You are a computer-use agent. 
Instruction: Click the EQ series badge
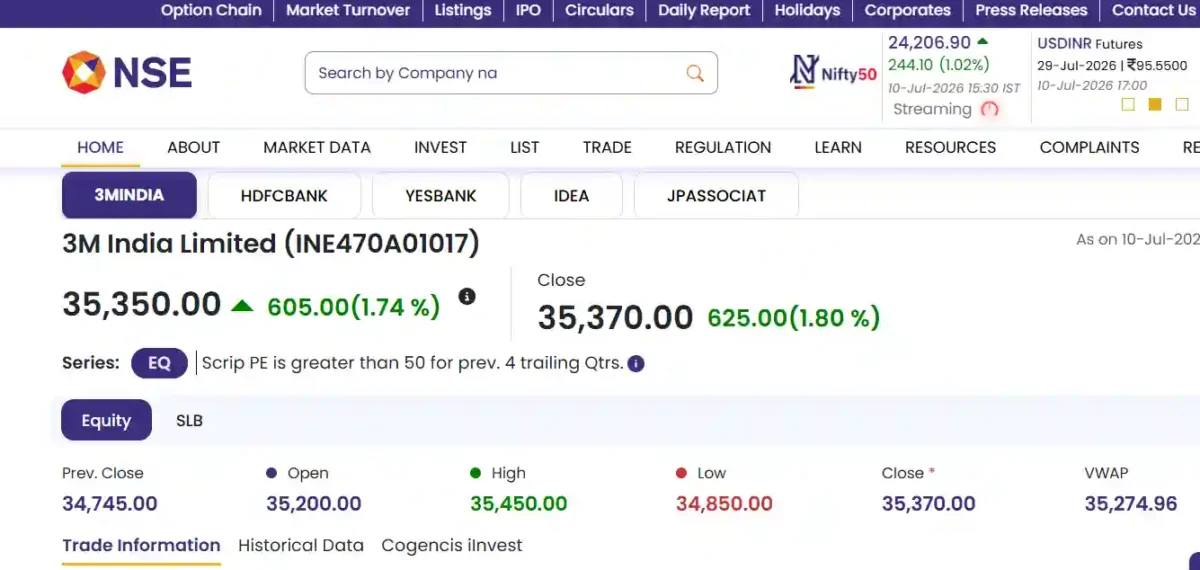coord(159,363)
